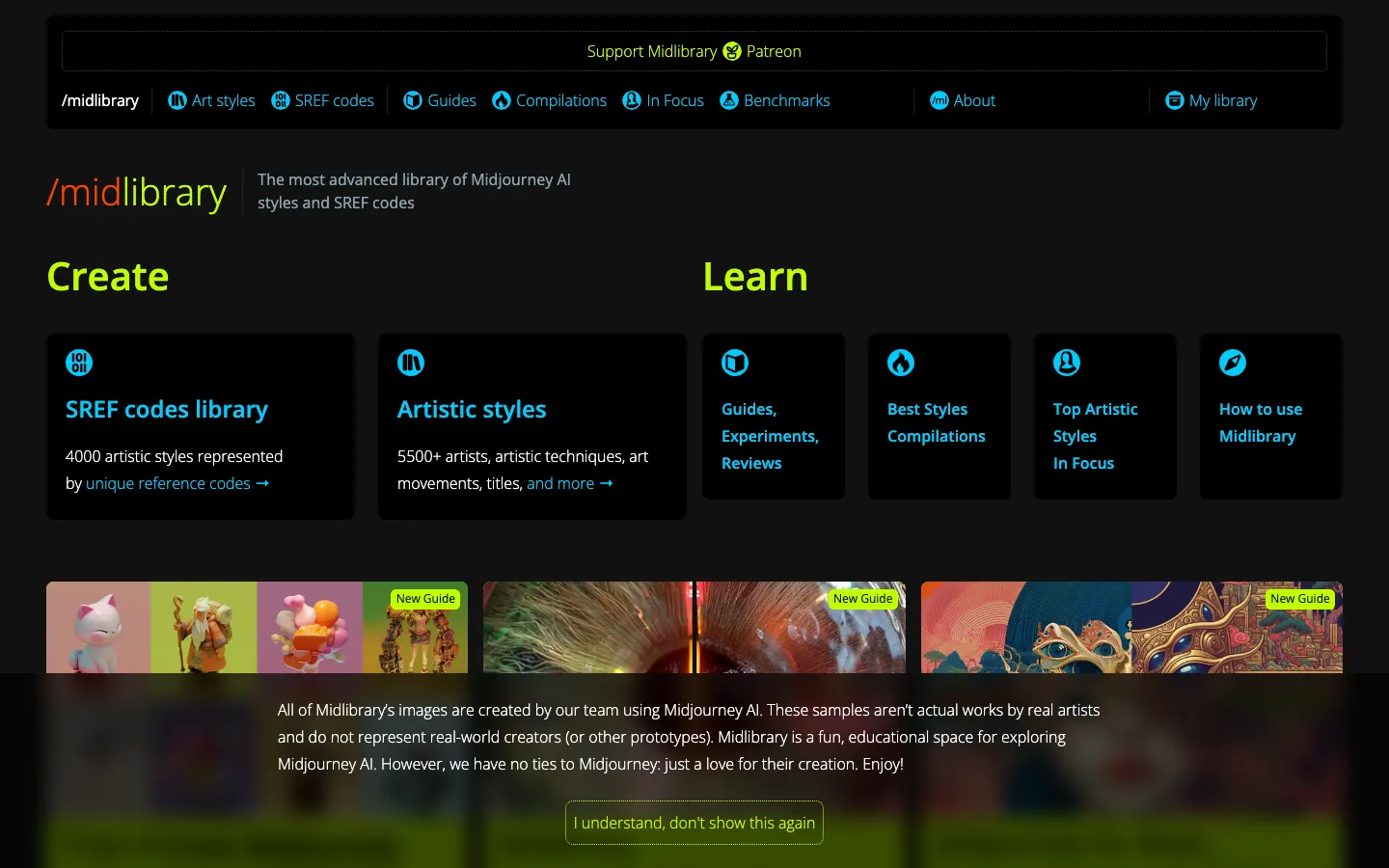Click the In Focus person icon in the navbar
Image resolution: width=1389 pixels, height=868 pixels.
(x=632, y=100)
